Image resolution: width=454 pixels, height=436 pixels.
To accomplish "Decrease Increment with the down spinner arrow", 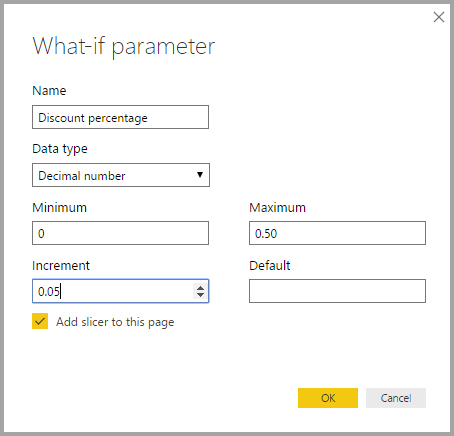I will tap(200, 295).
